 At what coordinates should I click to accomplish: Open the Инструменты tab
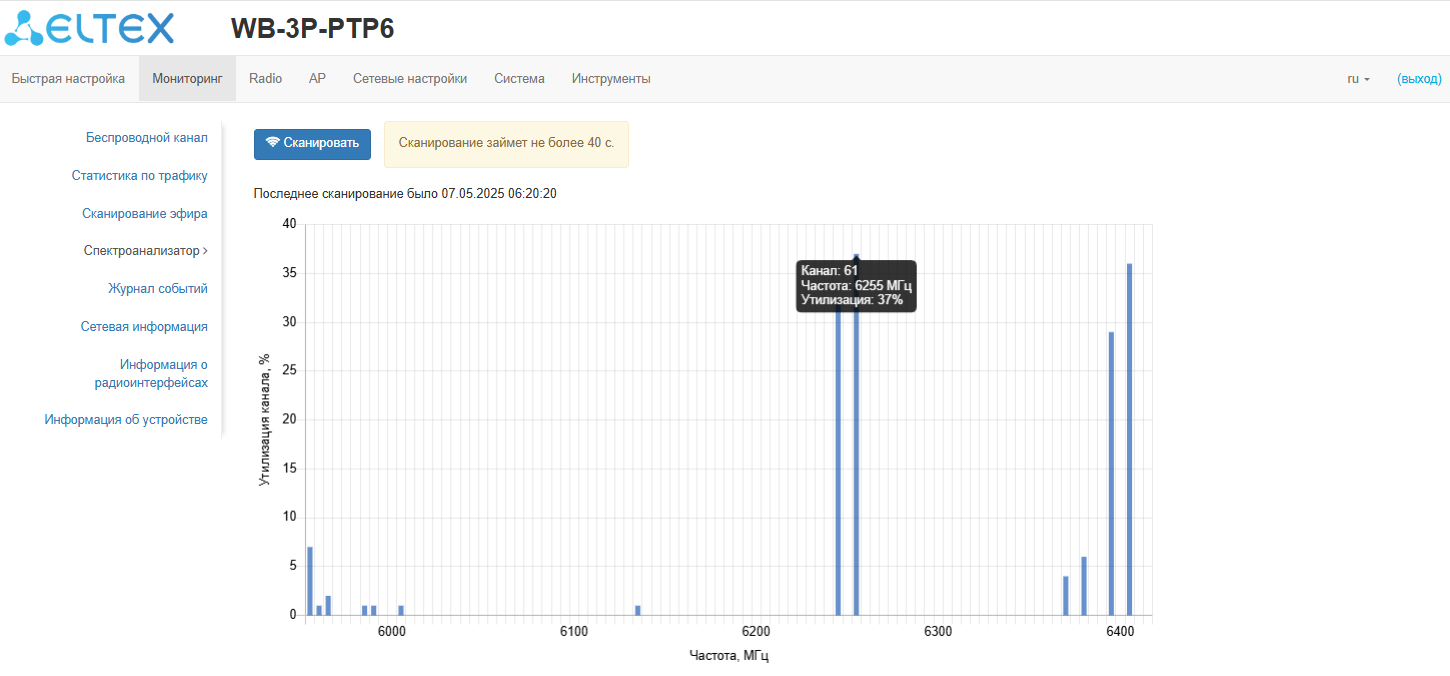611,79
